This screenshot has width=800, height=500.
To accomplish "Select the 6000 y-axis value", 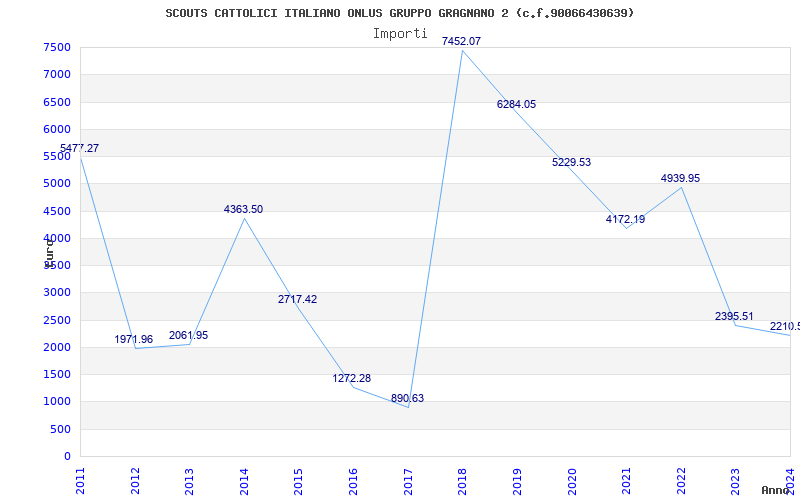I will (x=57, y=129).
